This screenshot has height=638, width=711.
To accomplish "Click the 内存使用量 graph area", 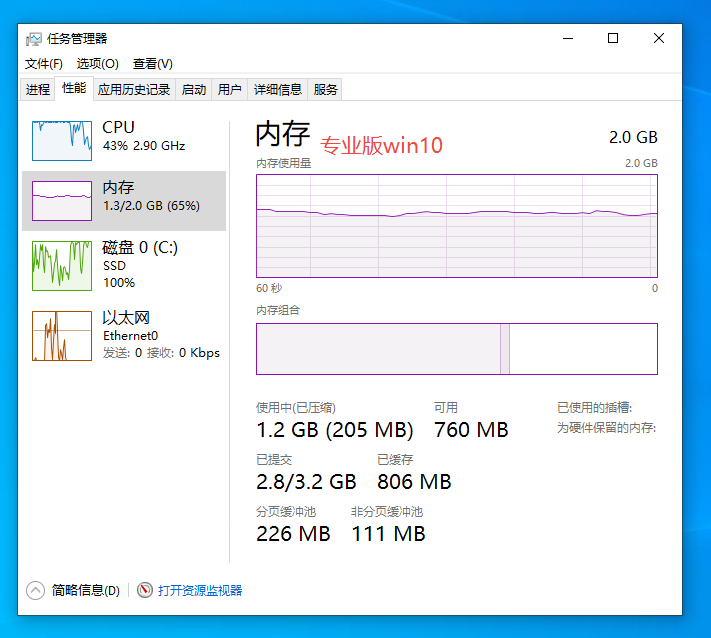I will 457,226.
